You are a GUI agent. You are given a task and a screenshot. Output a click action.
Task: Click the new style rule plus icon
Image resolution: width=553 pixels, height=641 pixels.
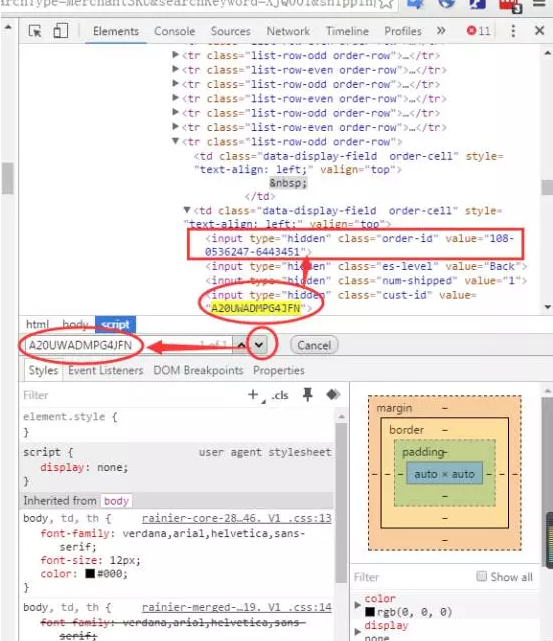tap(253, 394)
